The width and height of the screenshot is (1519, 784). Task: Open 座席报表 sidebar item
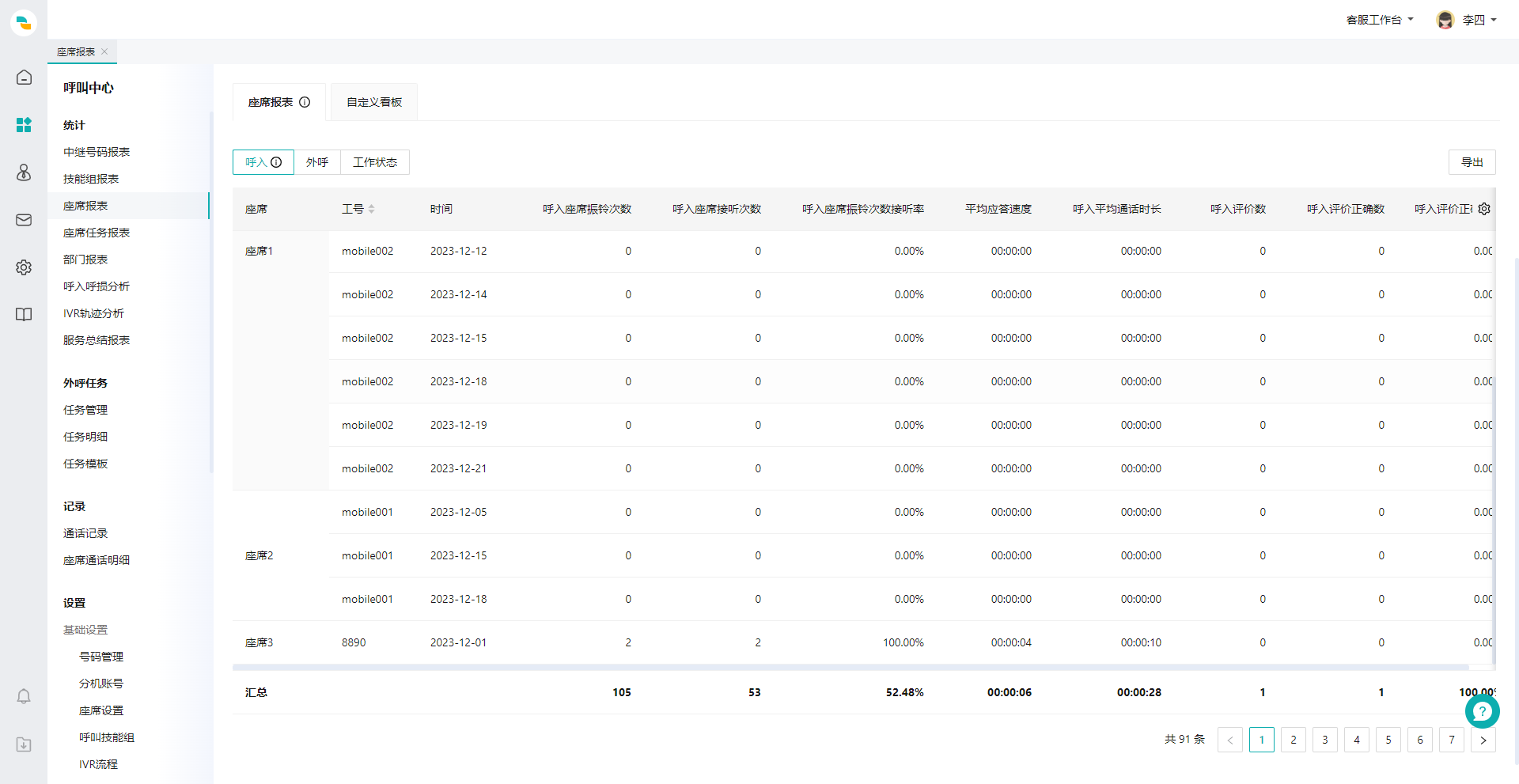pyautogui.click(x=128, y=206)
